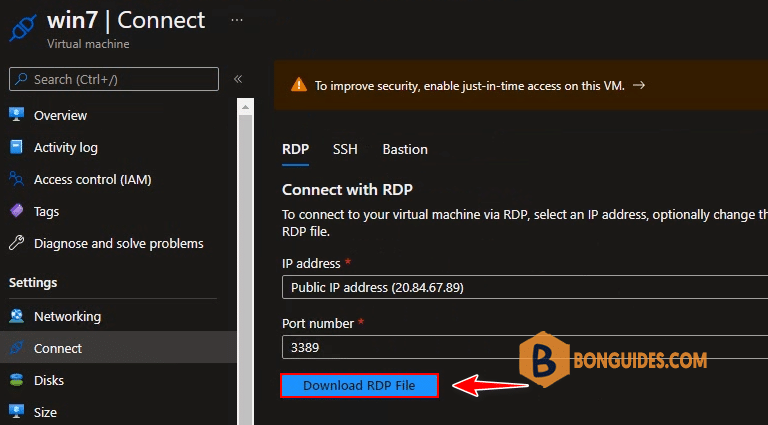The width and height of the screenshot is (768, 425).
Task: Click Download RDP File button
Action: tap(359, 385)
